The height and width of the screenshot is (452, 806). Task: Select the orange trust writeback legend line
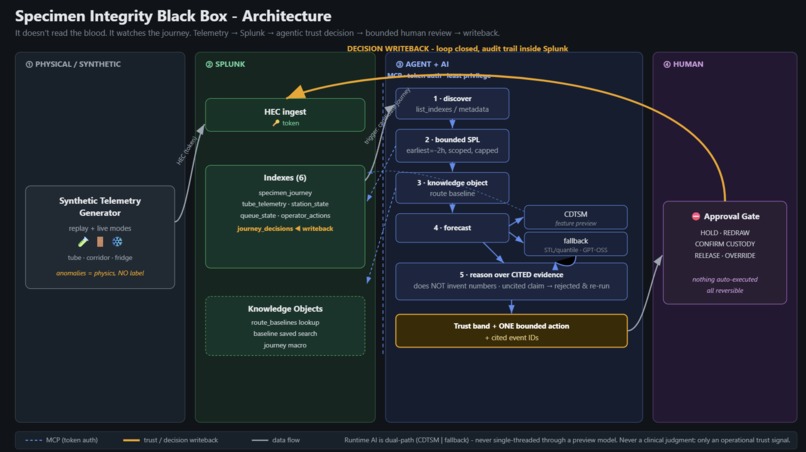coord(131,440)
